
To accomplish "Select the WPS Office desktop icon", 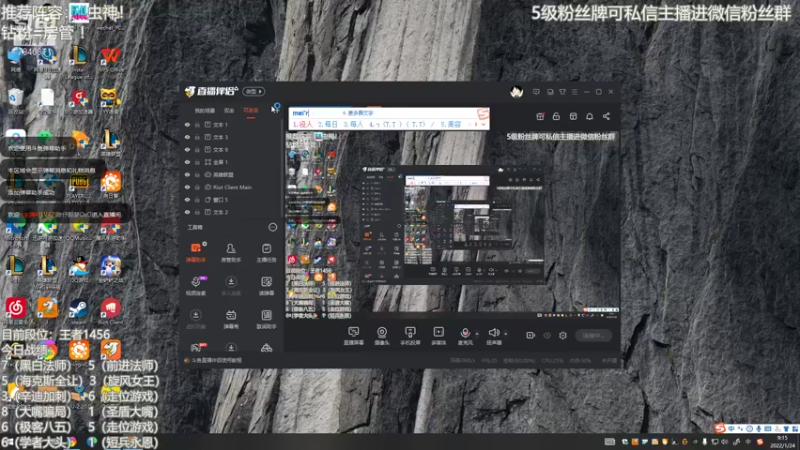I will coord(111,59).
